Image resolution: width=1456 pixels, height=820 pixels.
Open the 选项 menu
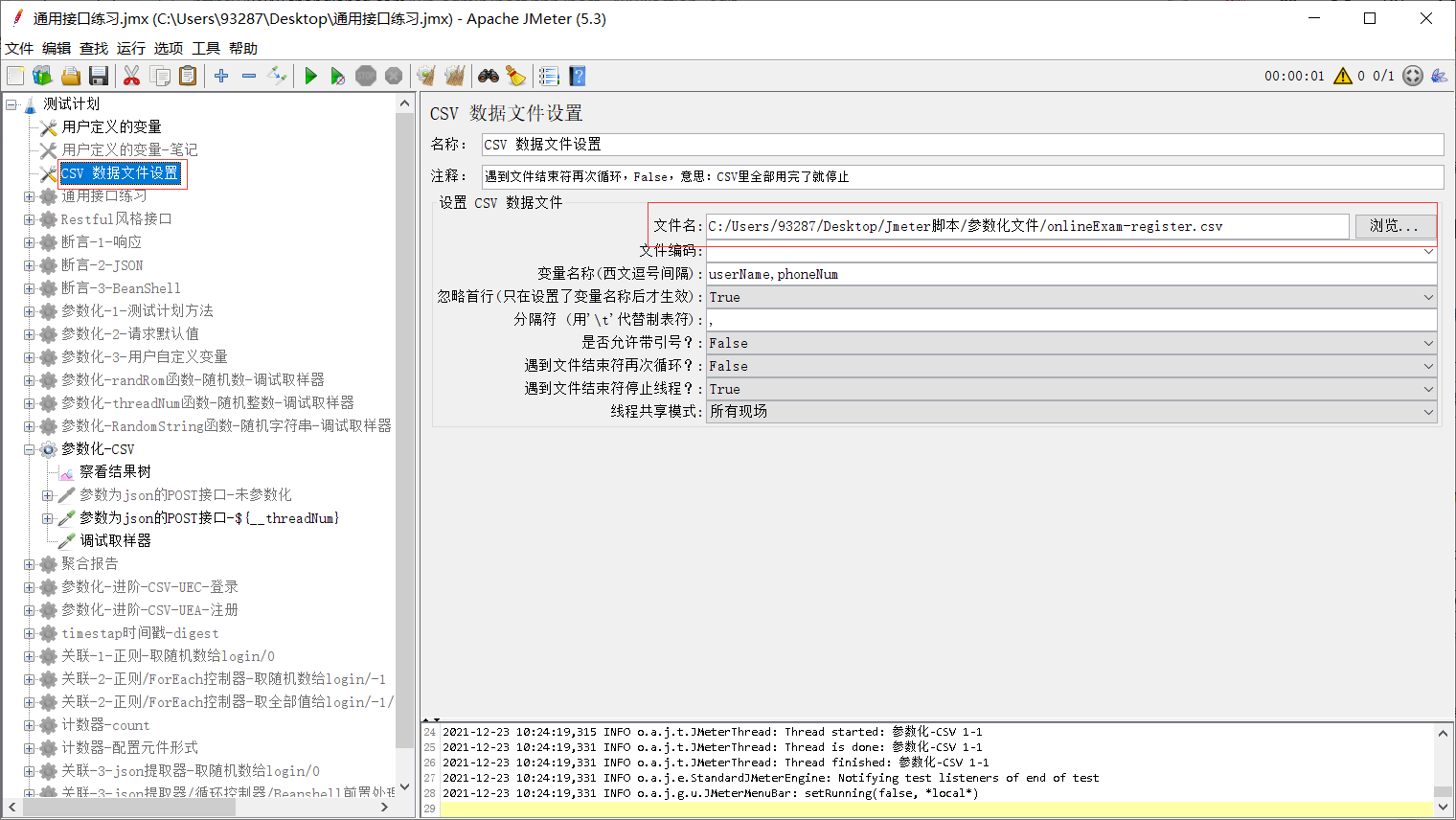click(x=169, y=48)
